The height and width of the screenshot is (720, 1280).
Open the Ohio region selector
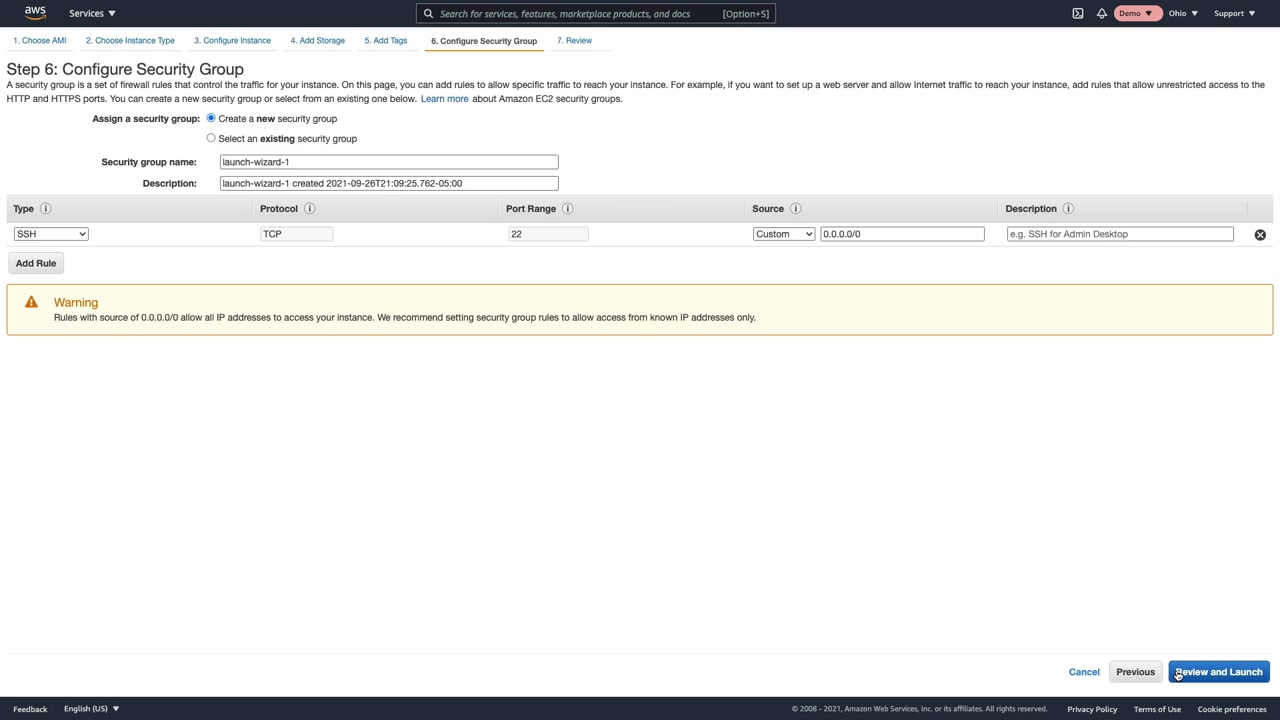coord(1183,13)
